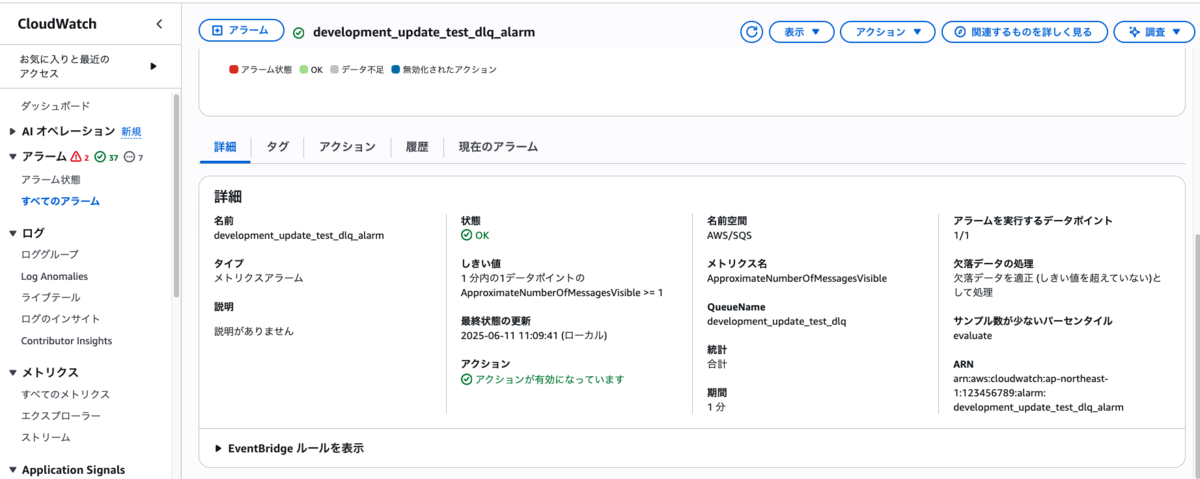
Task: Click the OK alarm count 37 icon
Action: [100, 158]
